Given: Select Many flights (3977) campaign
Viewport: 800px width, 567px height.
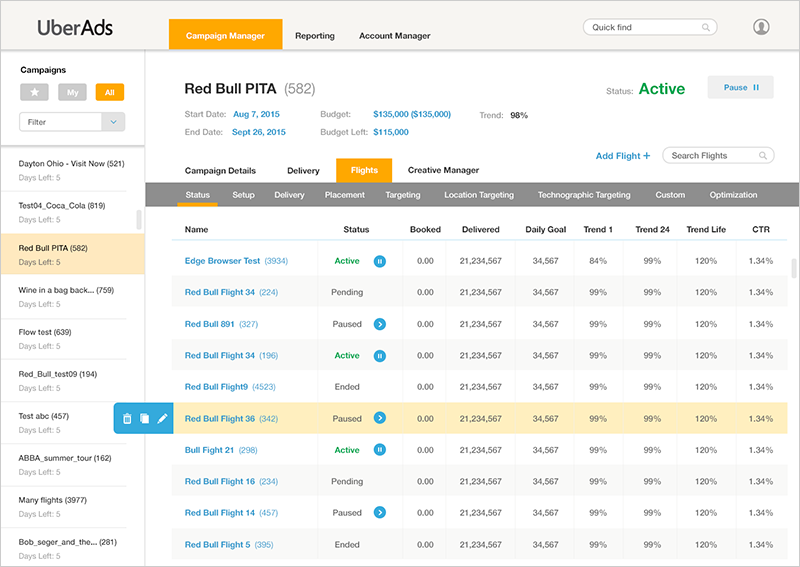Looking at the screenshot, I should click(72, 507).
